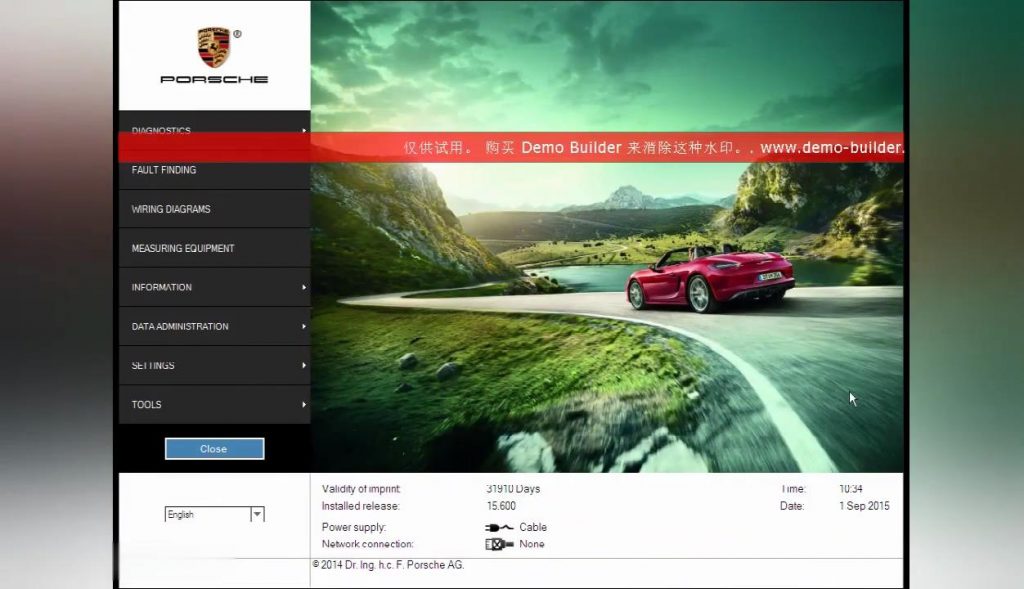
Task: Click the www.demo-builder watermark link
Action: click(831, 148)
